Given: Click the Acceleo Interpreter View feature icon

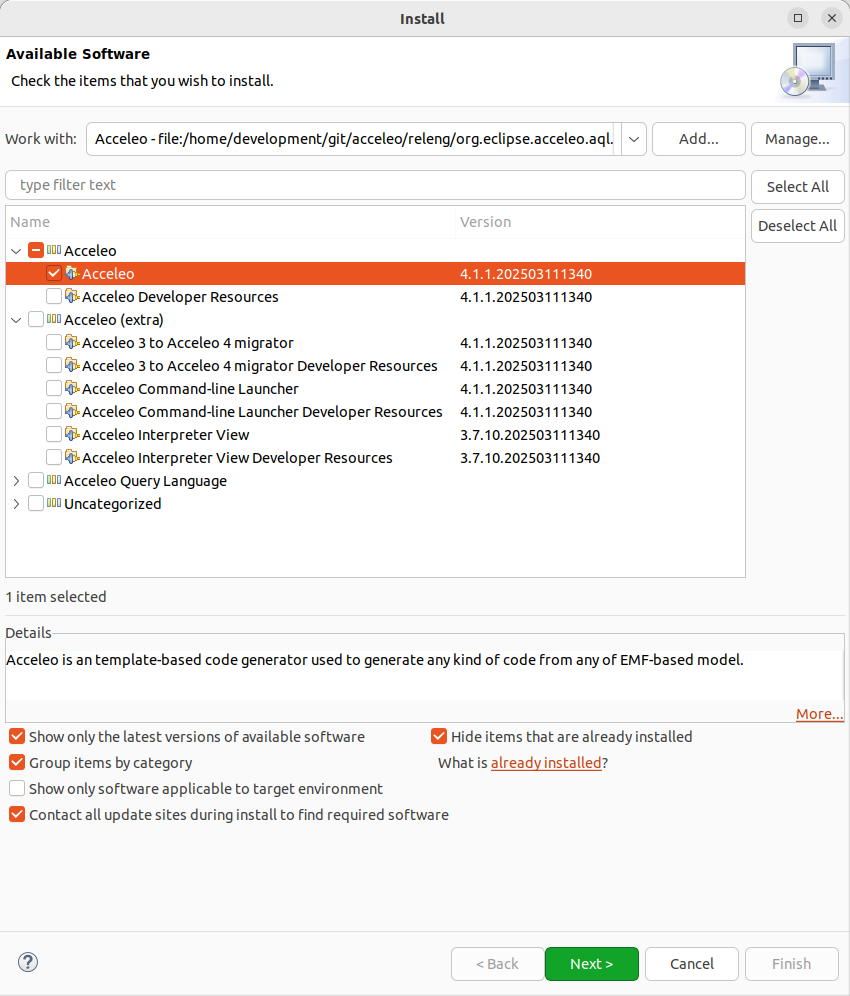Looking at the screenshot, I should point(72,435).
